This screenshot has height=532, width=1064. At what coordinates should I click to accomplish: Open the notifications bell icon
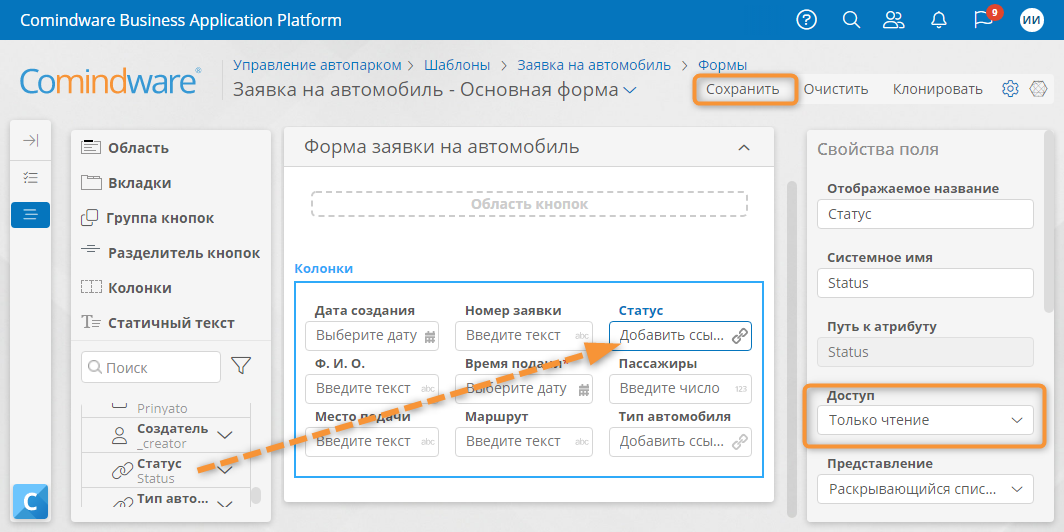point(938,20)
